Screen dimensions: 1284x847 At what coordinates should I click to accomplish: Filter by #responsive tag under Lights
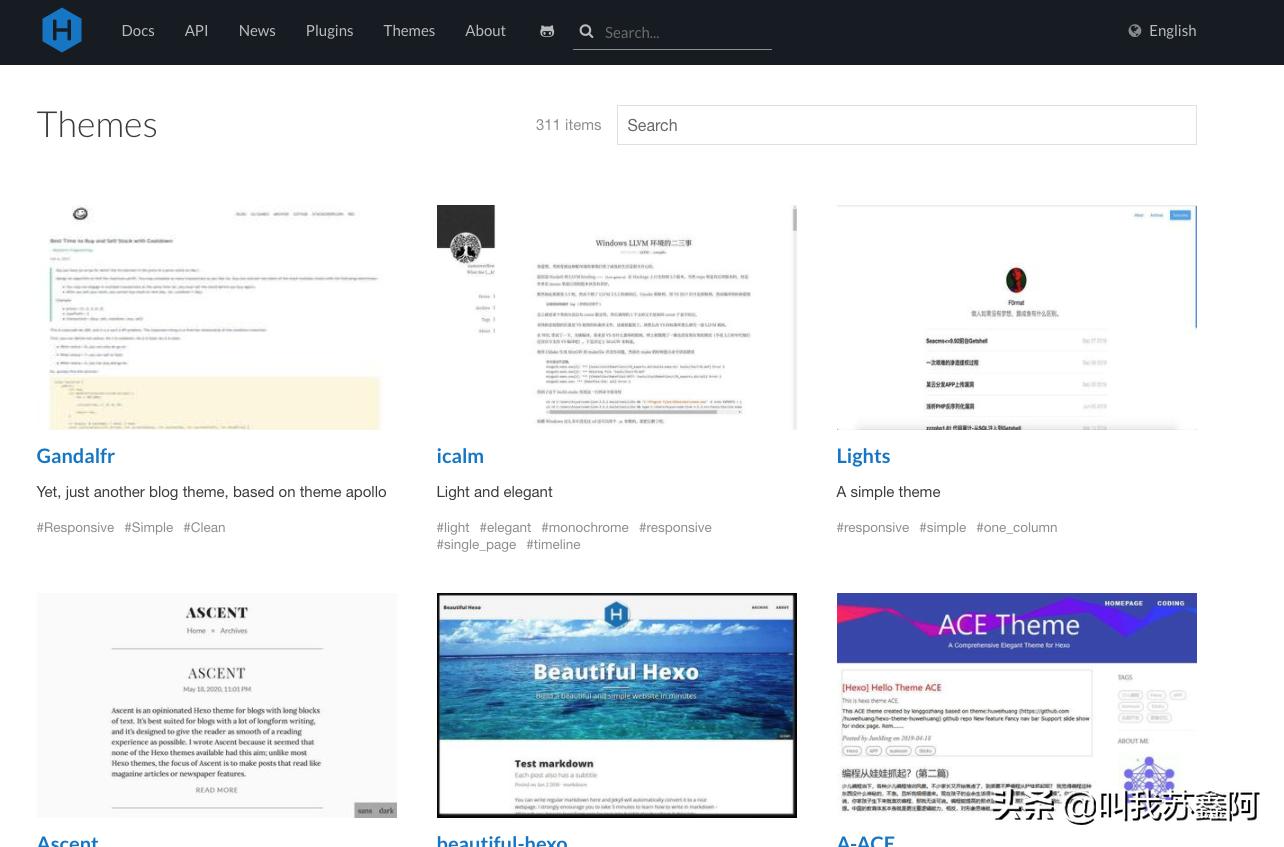click(873, 527)
